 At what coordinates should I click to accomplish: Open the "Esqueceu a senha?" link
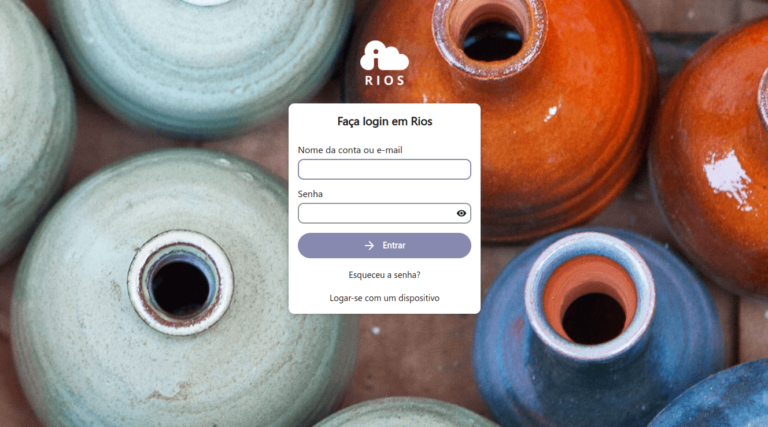pyautogui.click(x=384, y=275)
